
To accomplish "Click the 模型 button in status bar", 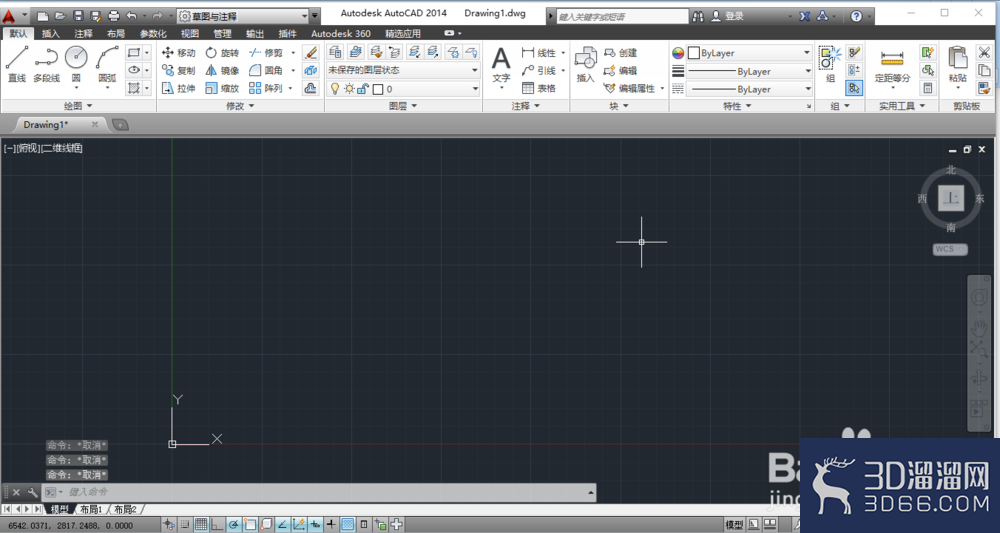I will (x=734, y=525).
